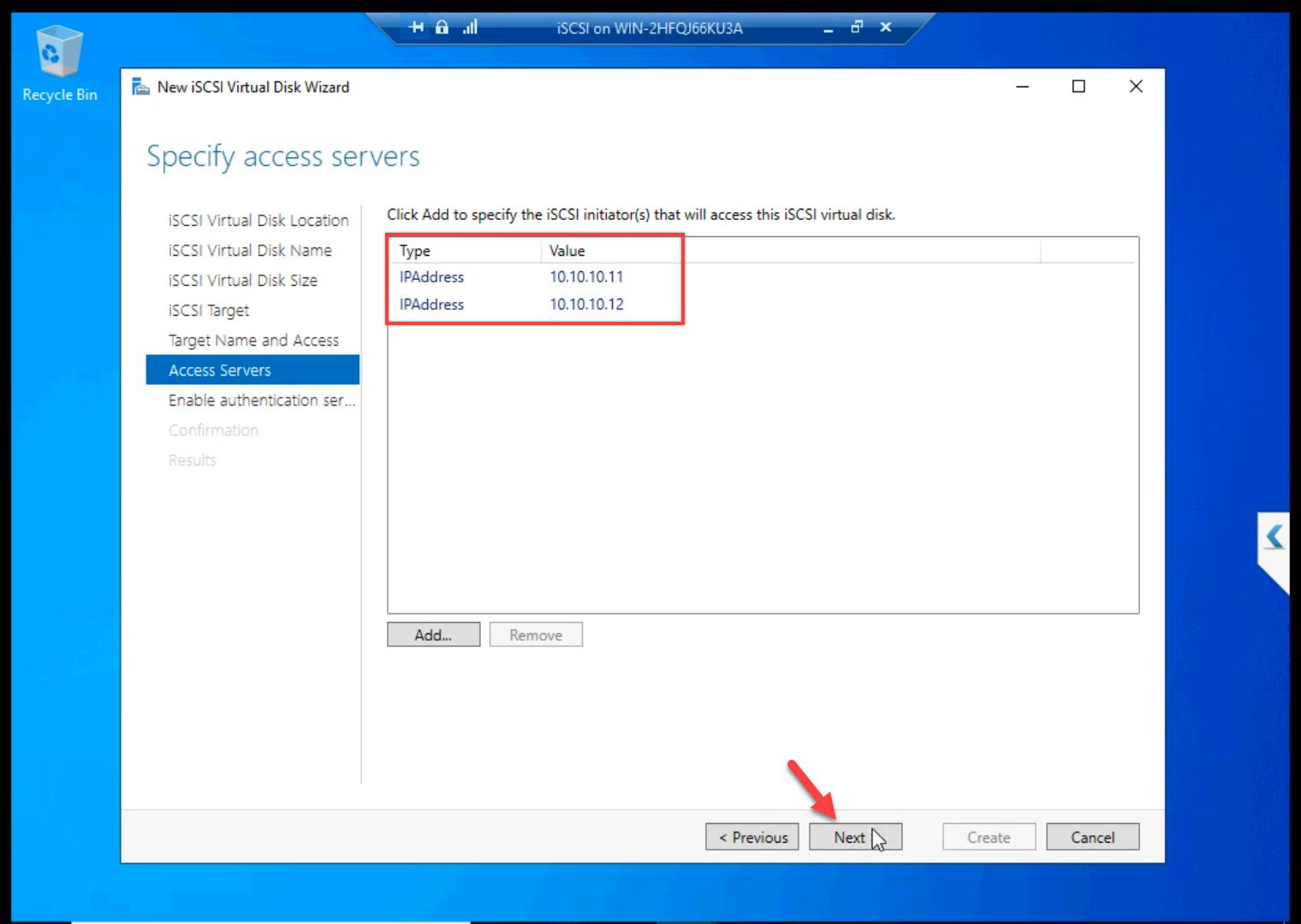
Task: Restore down the iSCSI remote session
Action: [857, 27]
